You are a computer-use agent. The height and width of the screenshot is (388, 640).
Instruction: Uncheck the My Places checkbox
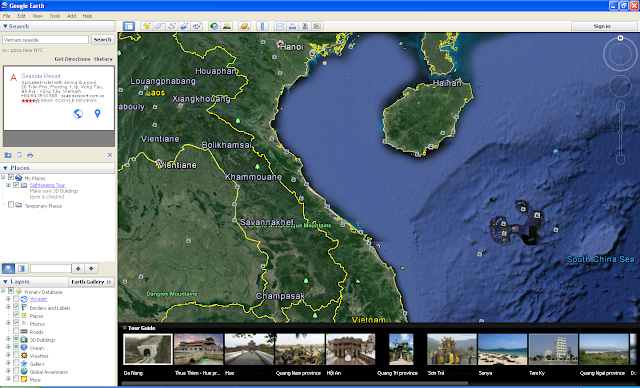[11, 177]
